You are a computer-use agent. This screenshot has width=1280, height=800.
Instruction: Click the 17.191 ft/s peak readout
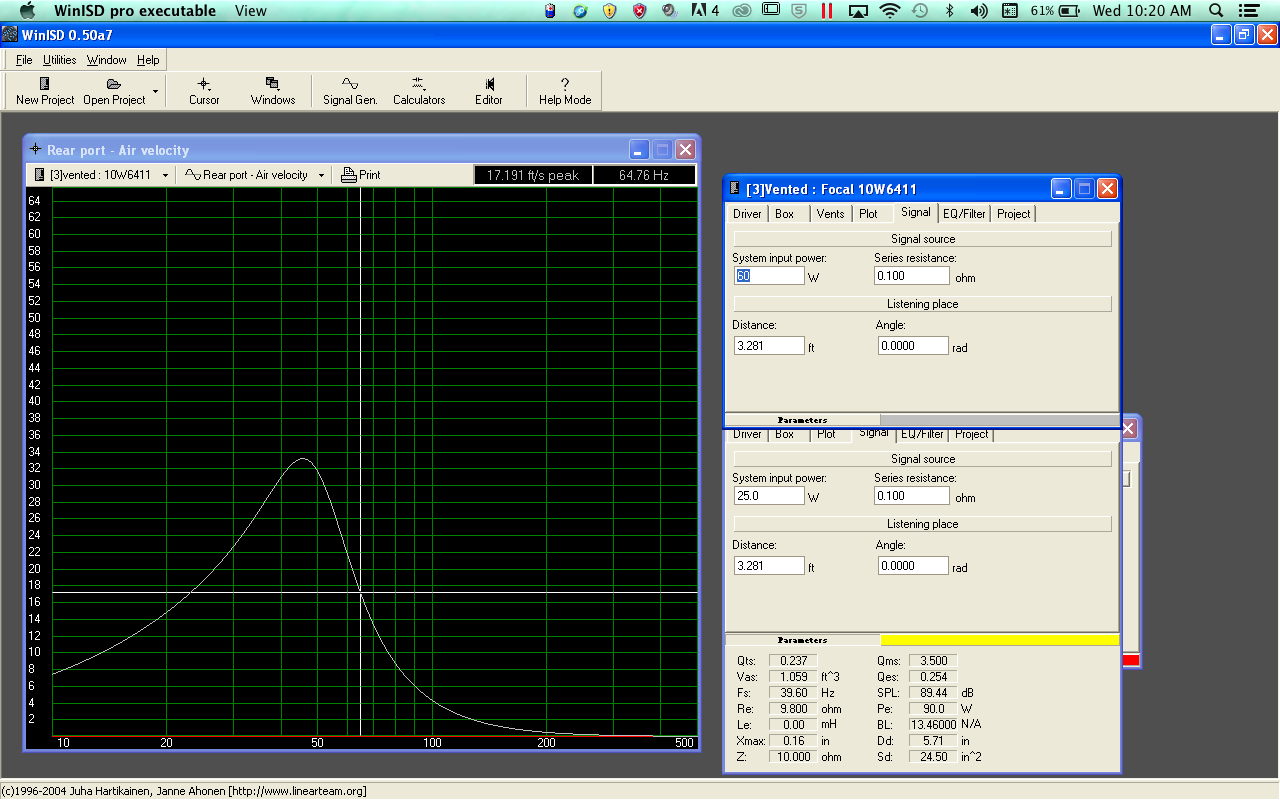tap(533, 175)
